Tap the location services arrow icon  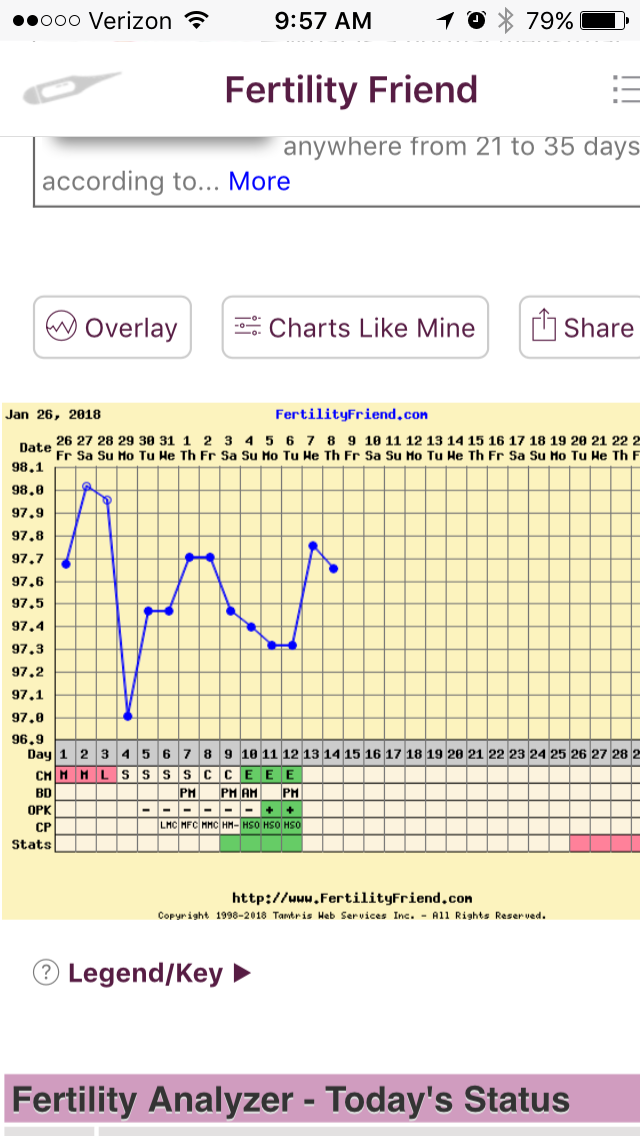447,21
